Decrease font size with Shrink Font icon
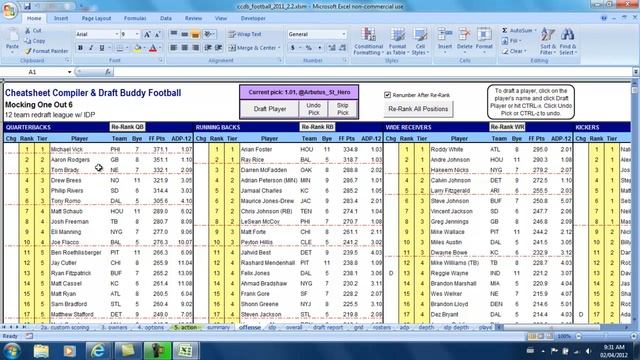Viewport: 640px width, 360px height. (x=157, y=34)
